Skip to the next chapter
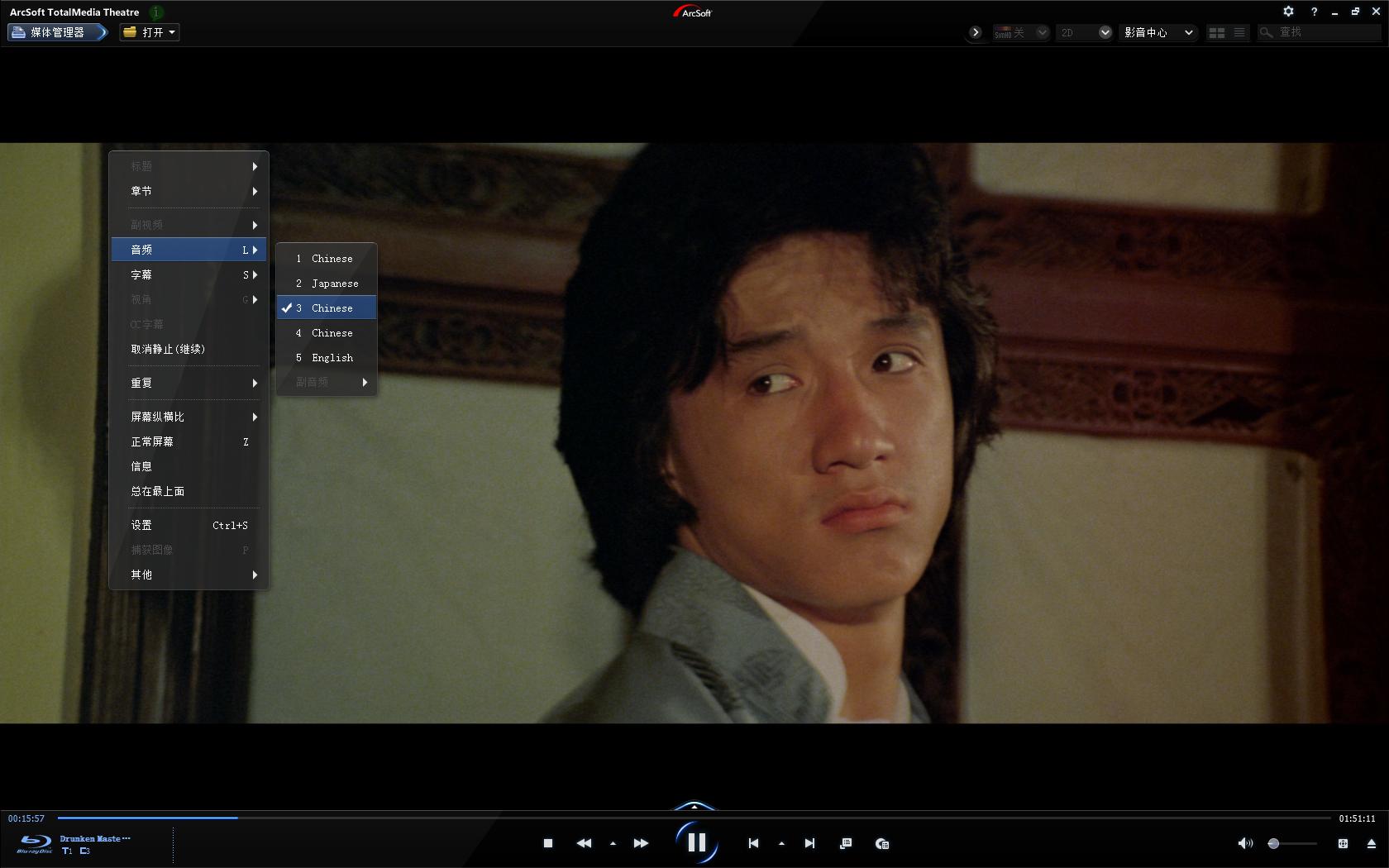Screen dimensions: 1389x868 [809, 843]
